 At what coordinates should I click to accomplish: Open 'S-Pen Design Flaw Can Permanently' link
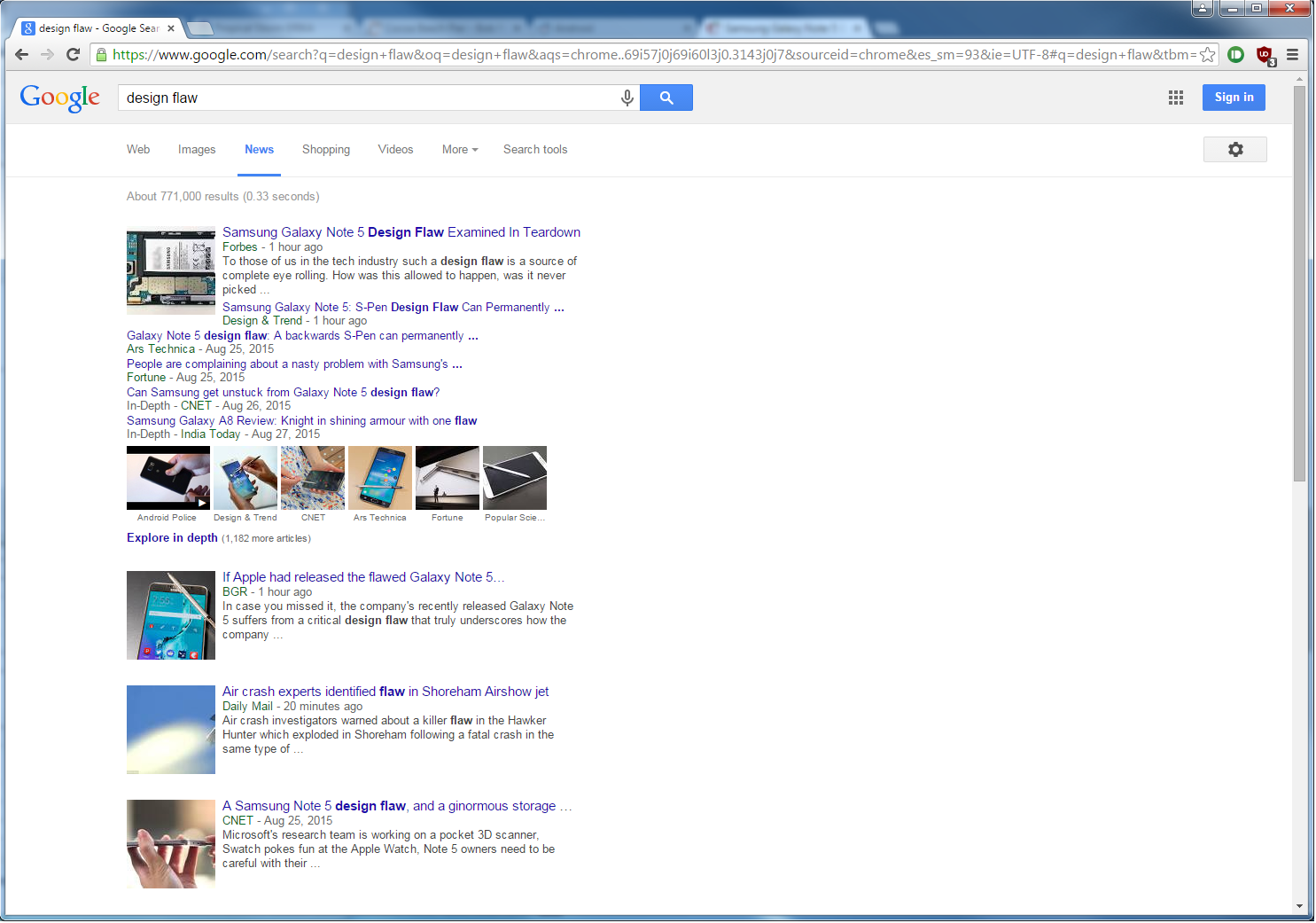(393, 308)
